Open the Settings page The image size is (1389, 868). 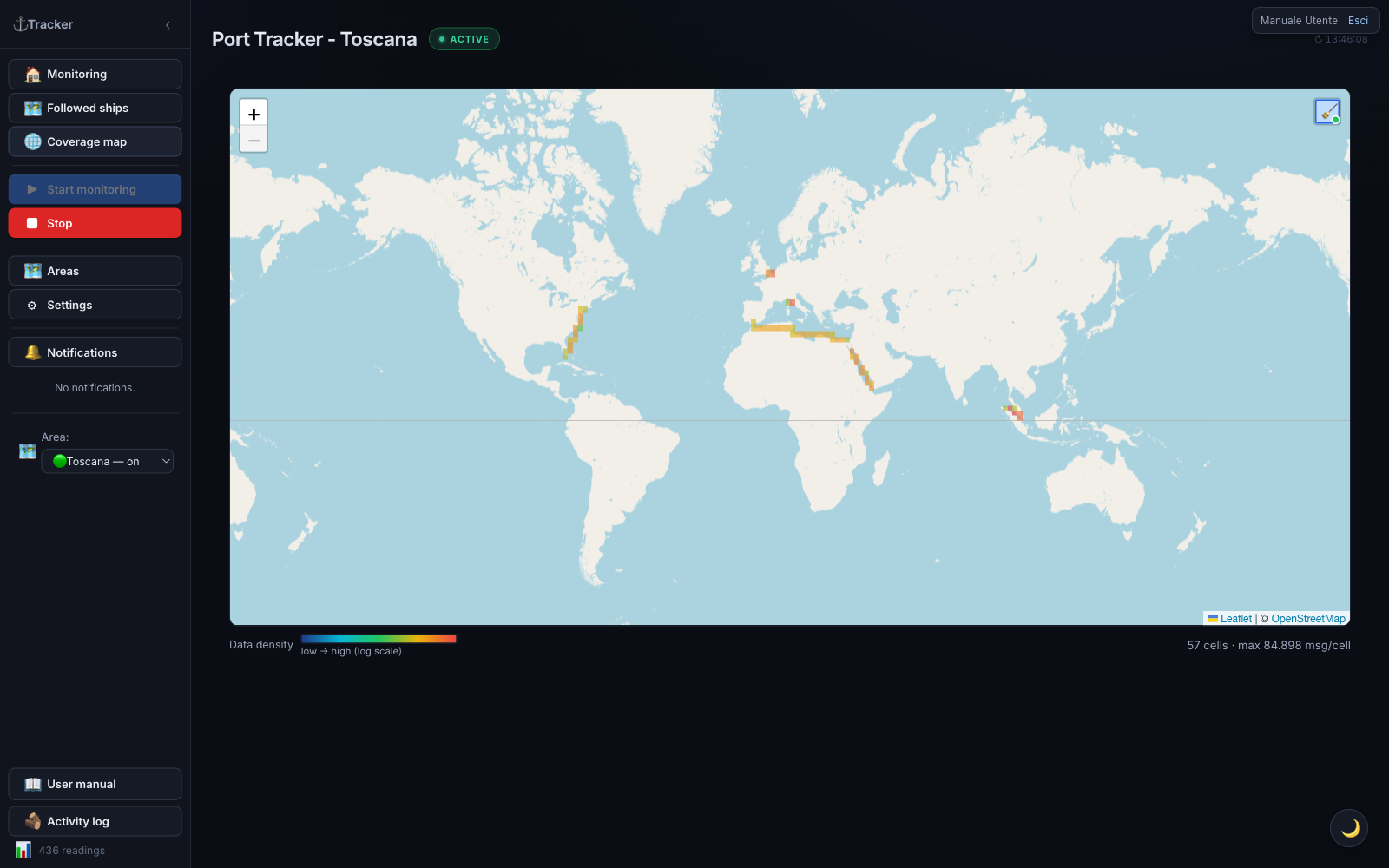click(95, 305)
